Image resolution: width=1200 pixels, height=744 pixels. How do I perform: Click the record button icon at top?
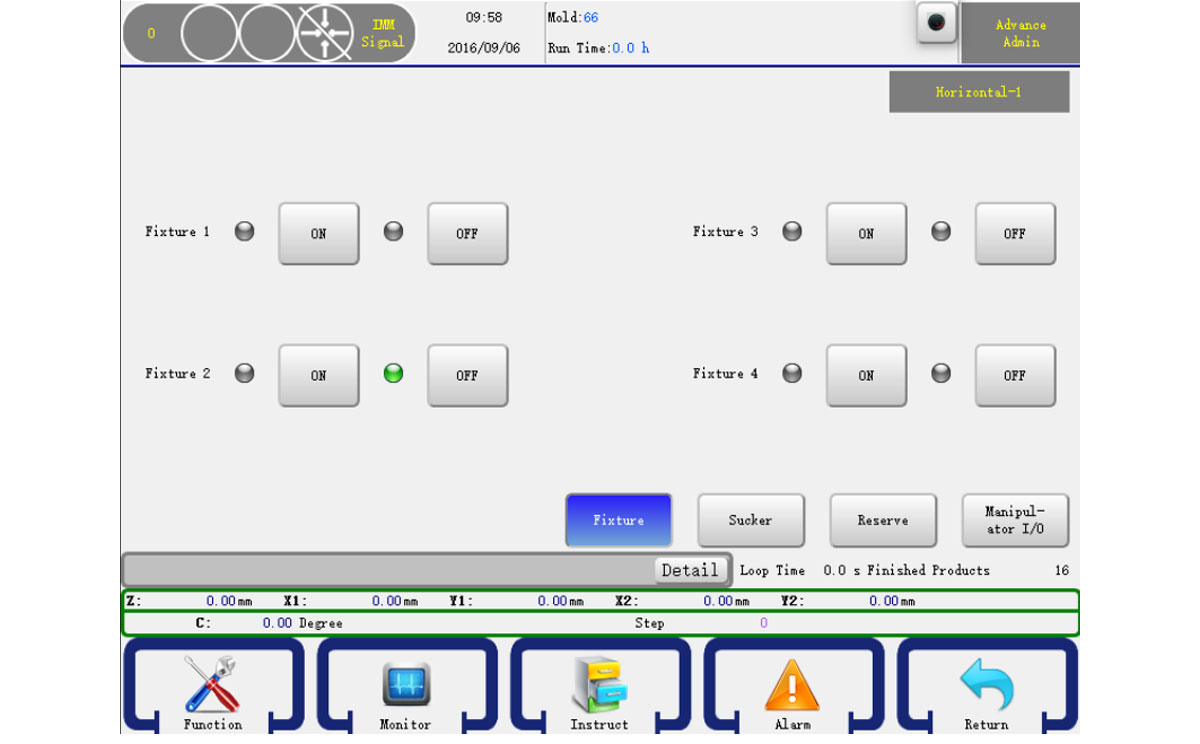click(x=936, y=24)
